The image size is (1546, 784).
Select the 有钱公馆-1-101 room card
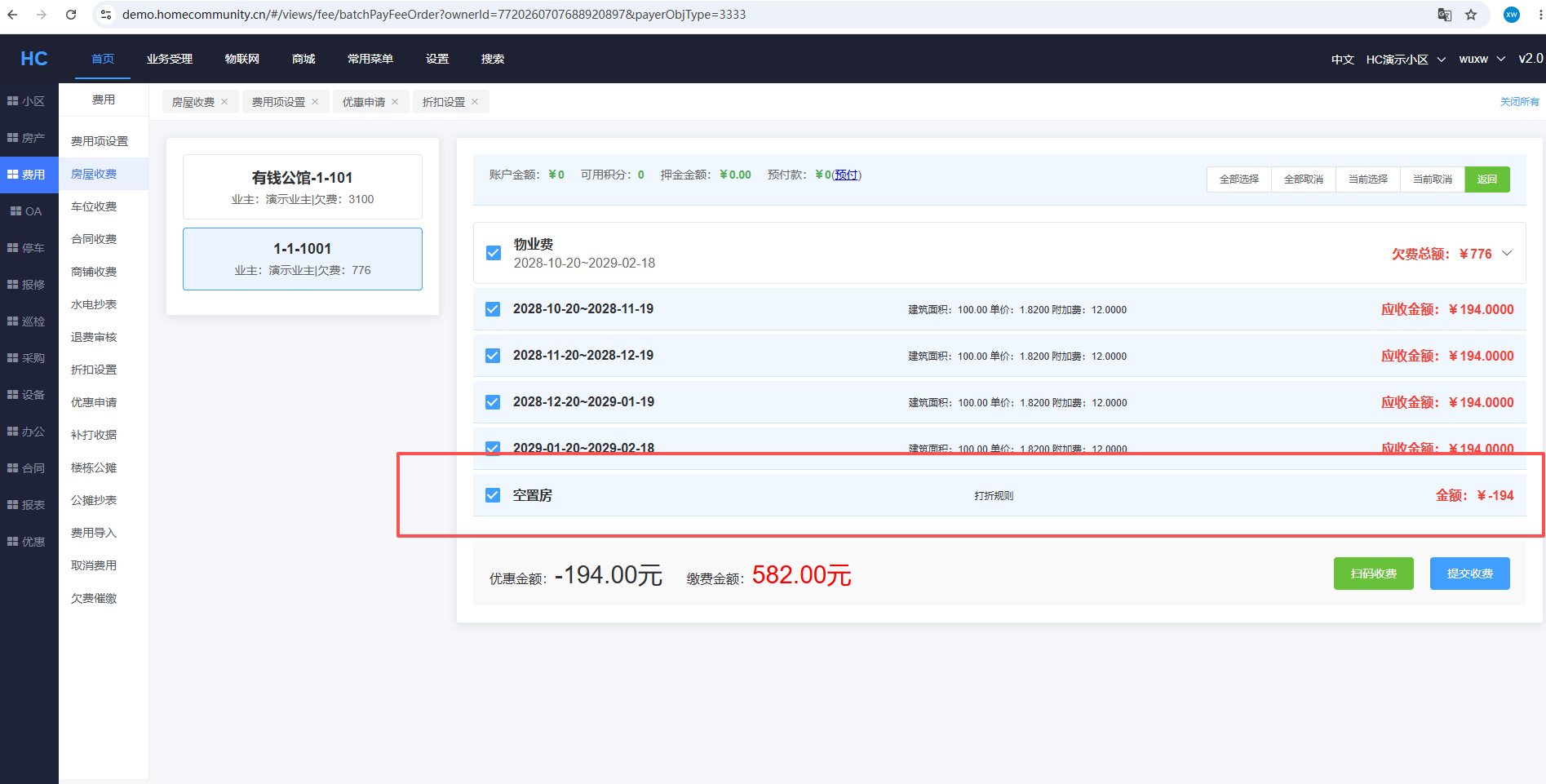coord(303,187)
